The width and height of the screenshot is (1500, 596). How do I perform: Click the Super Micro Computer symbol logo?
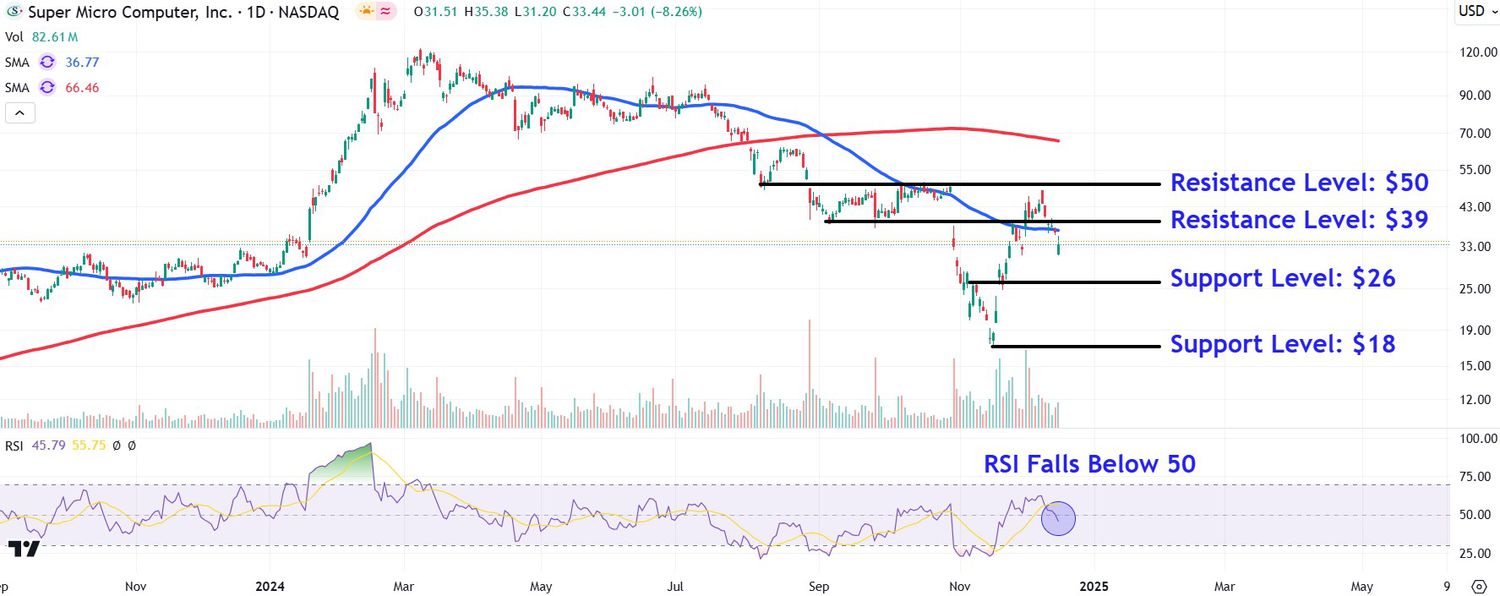(12, 12)
